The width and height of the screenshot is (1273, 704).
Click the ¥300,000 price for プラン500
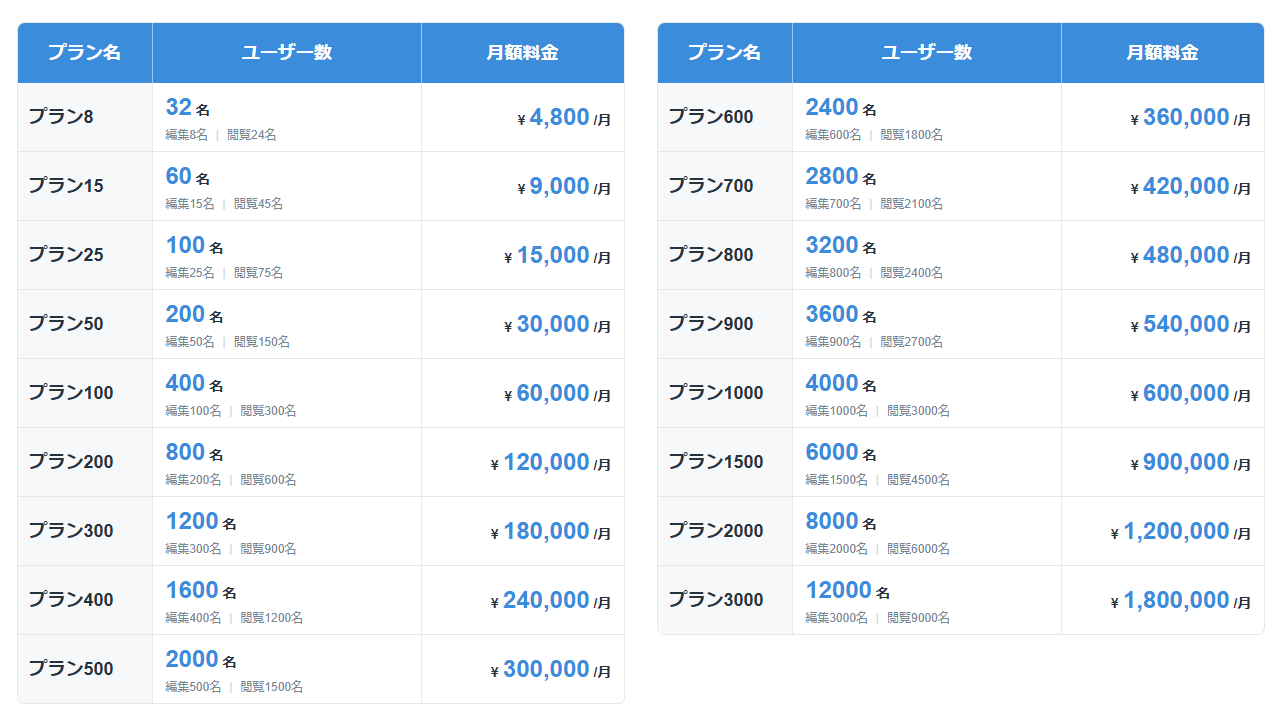[x=546, y=669]
